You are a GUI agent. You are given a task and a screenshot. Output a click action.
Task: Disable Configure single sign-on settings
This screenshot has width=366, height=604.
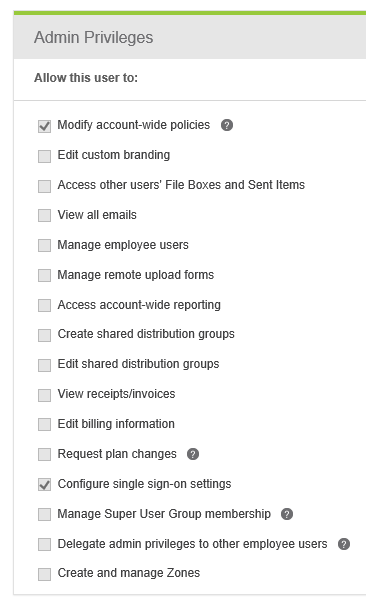point(44,485)
